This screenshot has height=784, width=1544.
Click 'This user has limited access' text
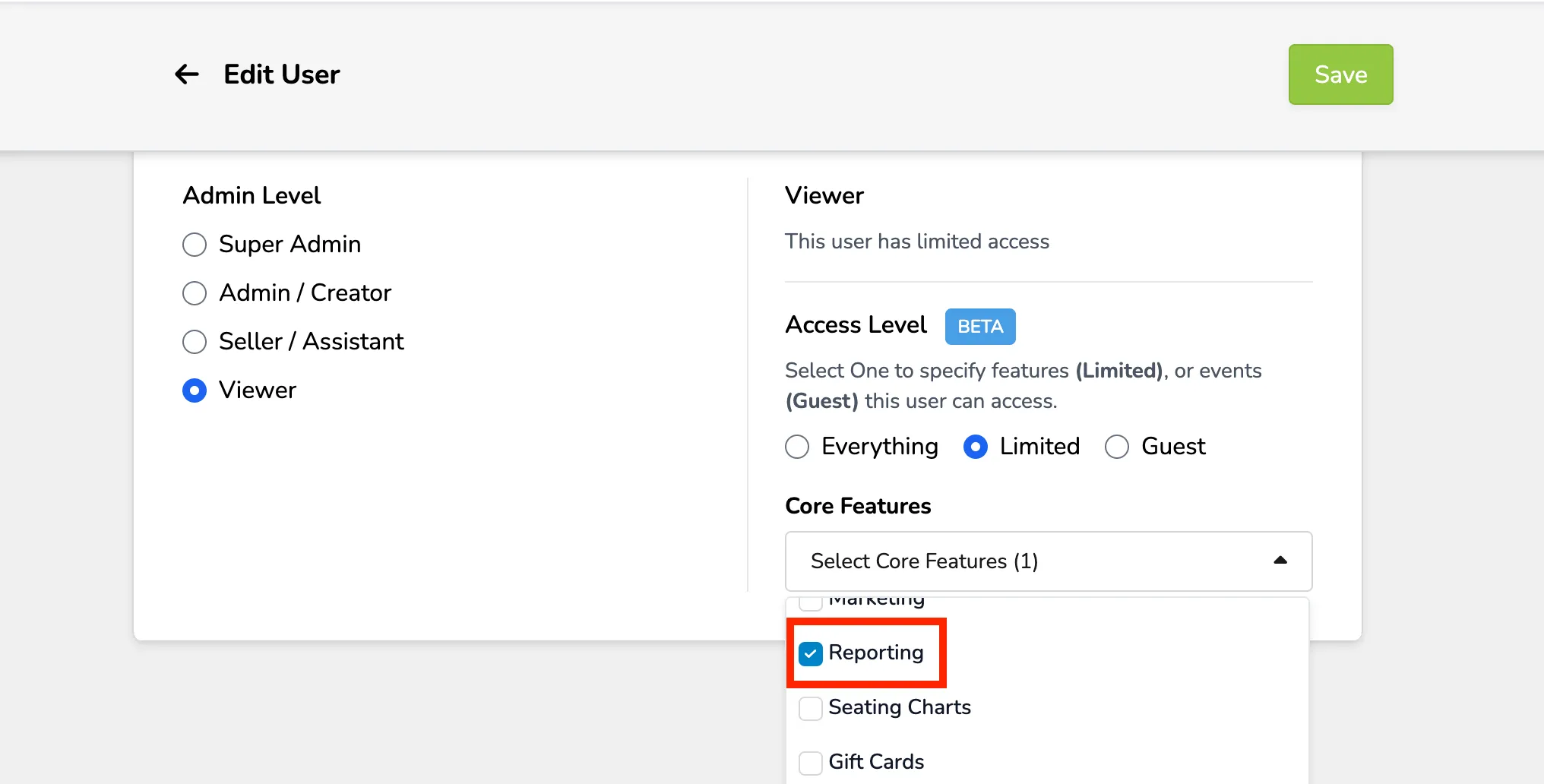[917, 242]
